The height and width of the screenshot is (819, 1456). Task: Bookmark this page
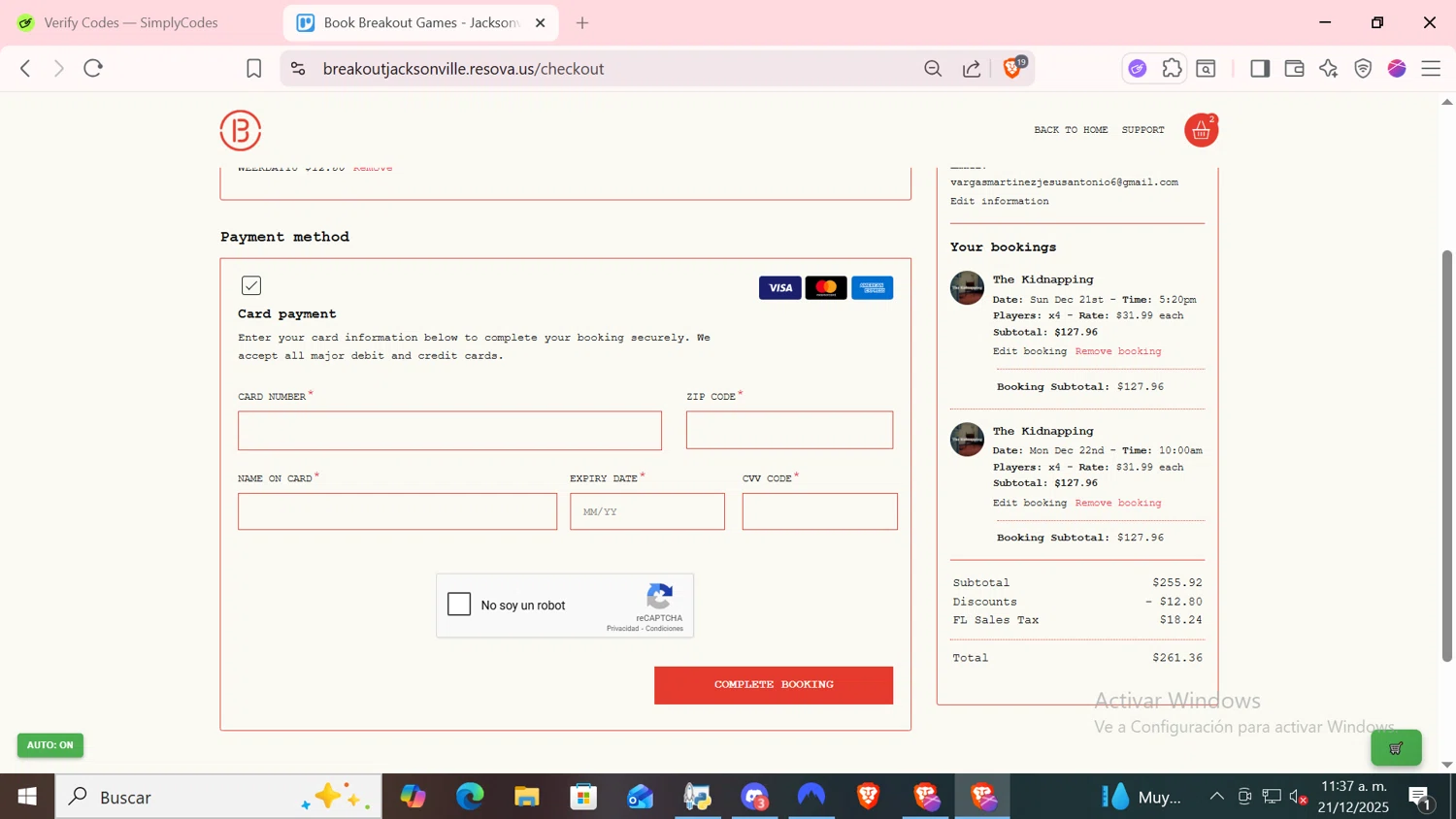253,69
